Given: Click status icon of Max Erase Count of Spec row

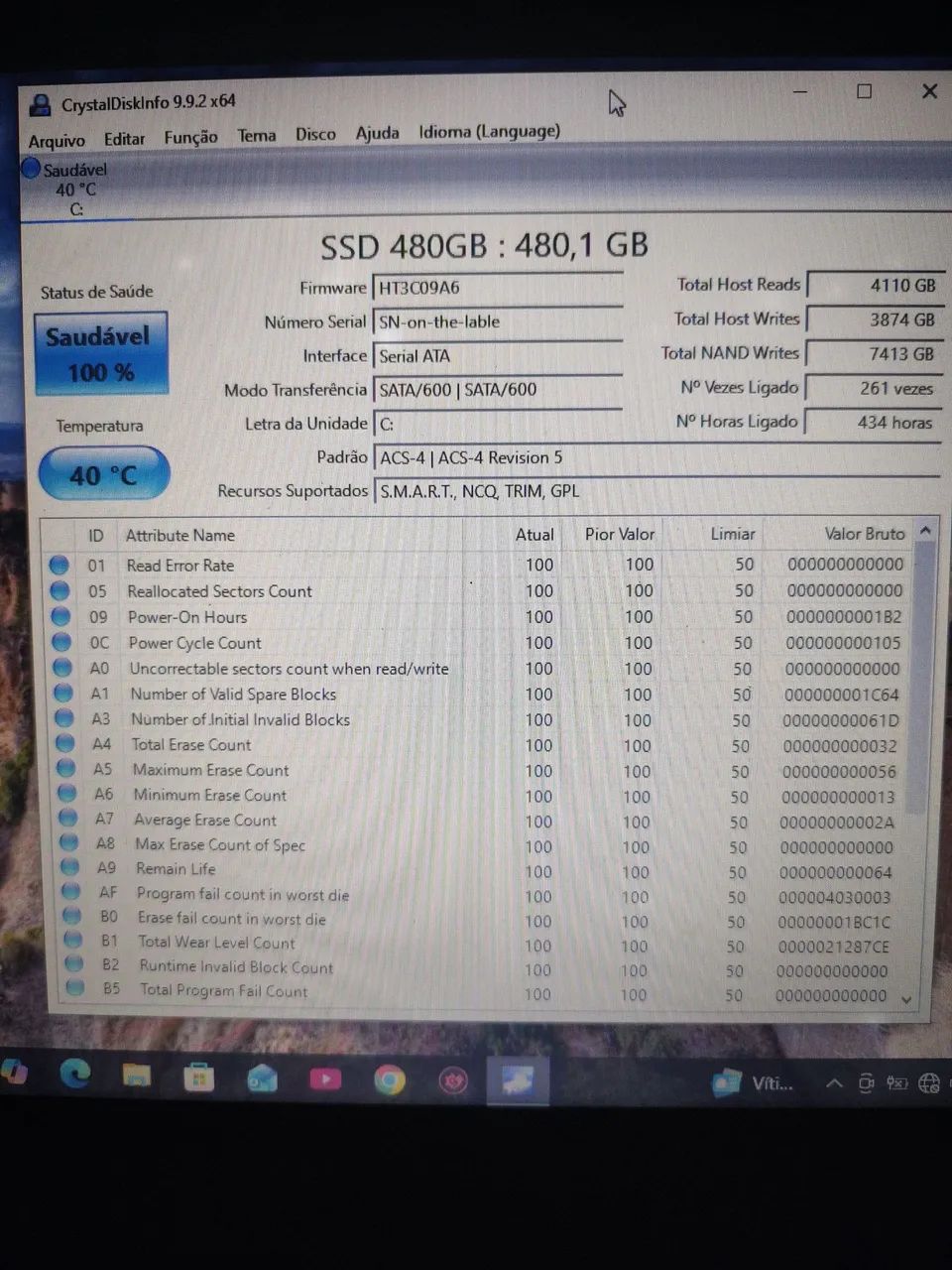Looking at the screenshot, I should [x=69, y=842].
